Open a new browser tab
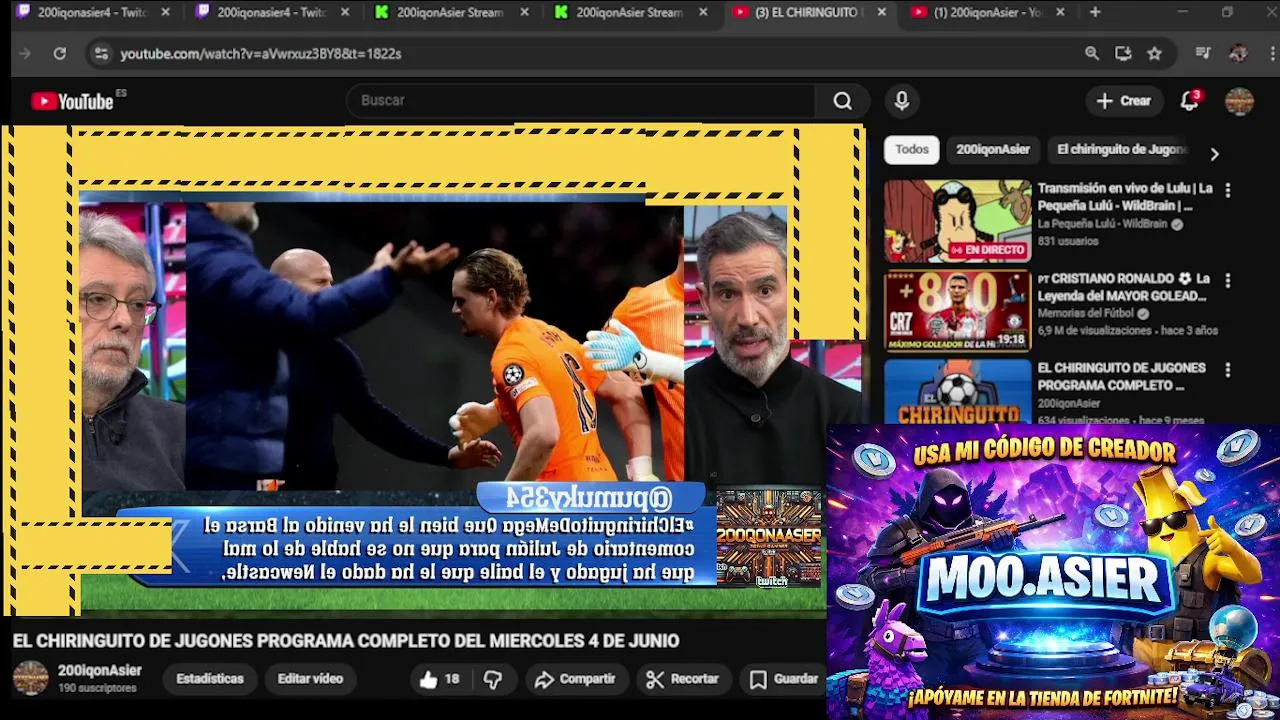The width and height of the screenshot is (1280, 720). tap(1095, 13)
